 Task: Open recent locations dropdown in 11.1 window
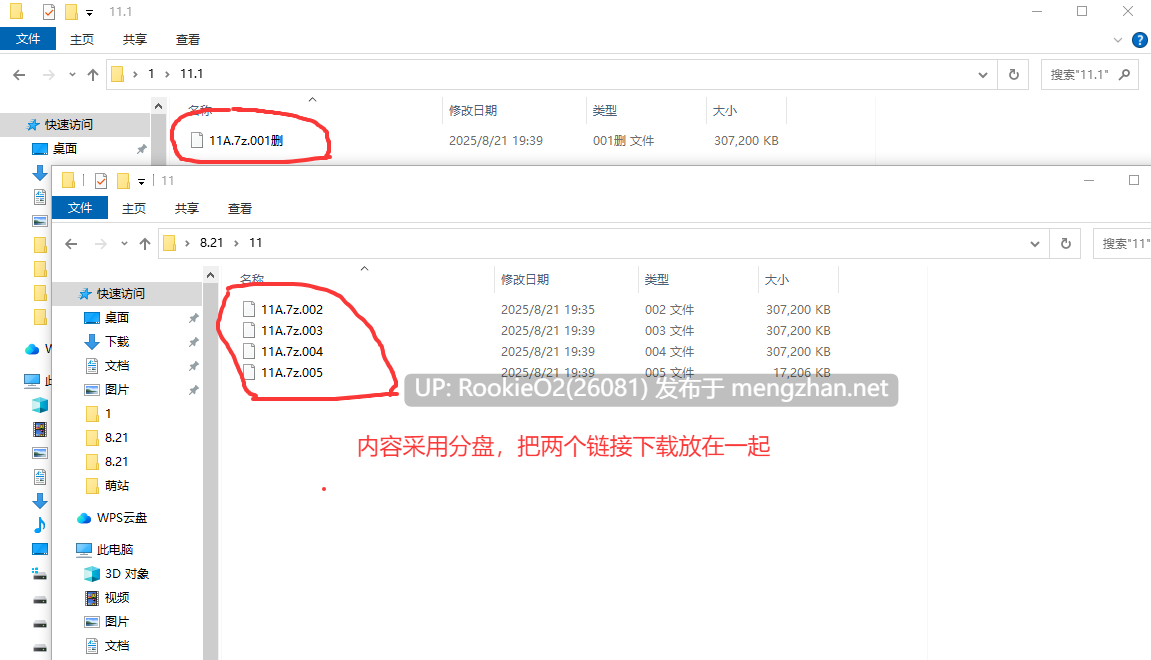pyautogui.click(x=72, y=75)
